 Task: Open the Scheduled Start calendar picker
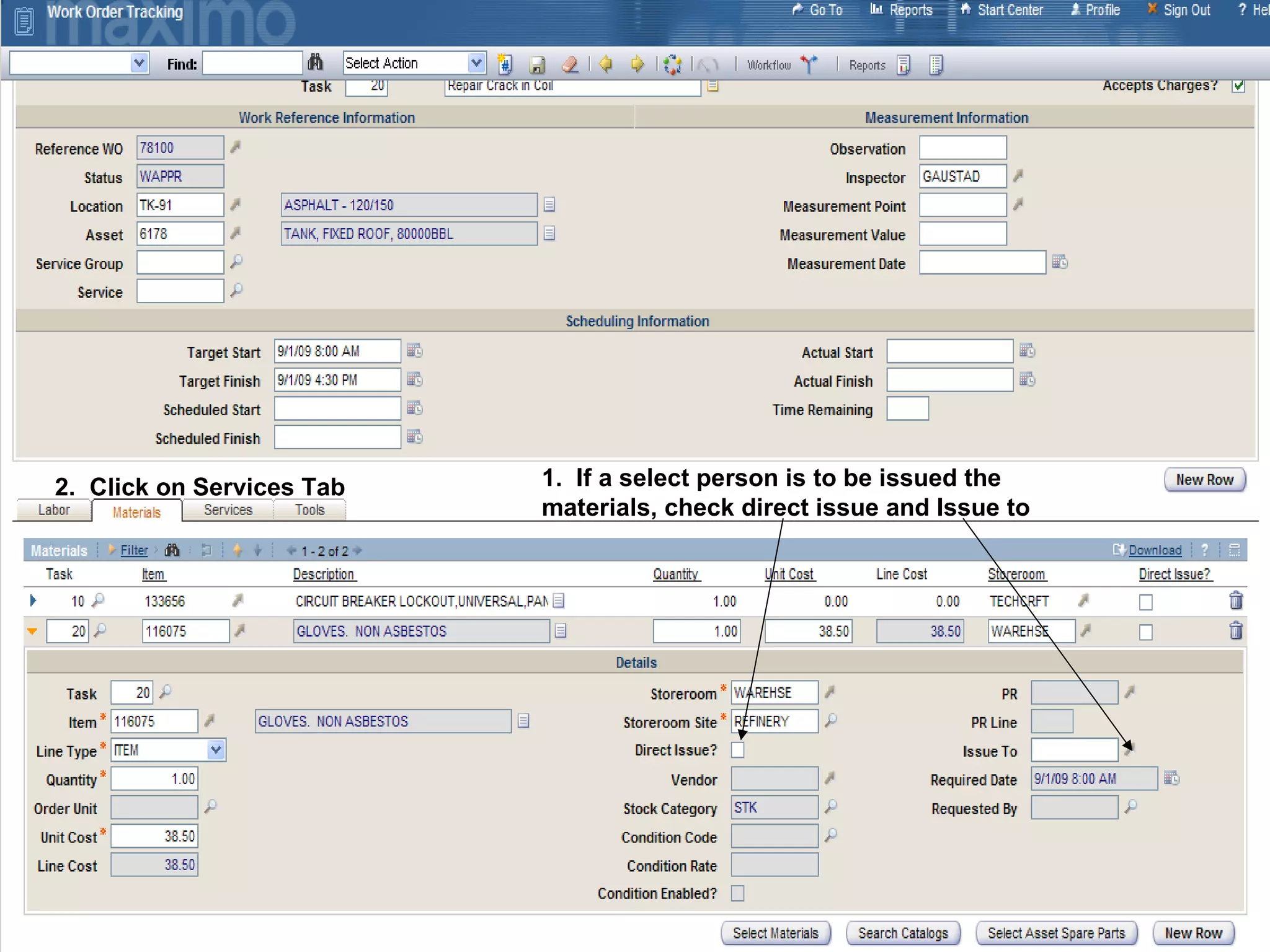coord(414,408)
